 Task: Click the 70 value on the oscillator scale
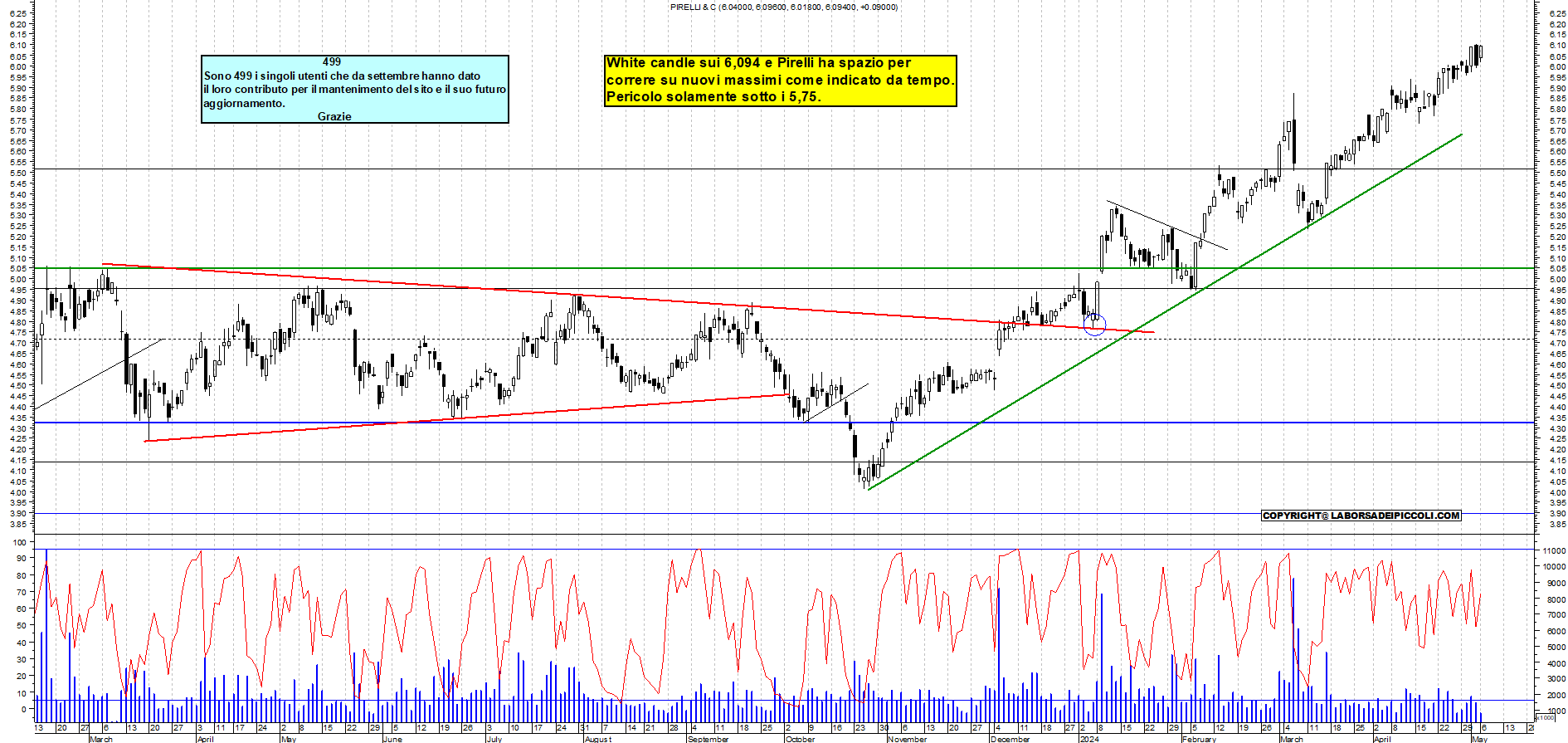point(22,593)
